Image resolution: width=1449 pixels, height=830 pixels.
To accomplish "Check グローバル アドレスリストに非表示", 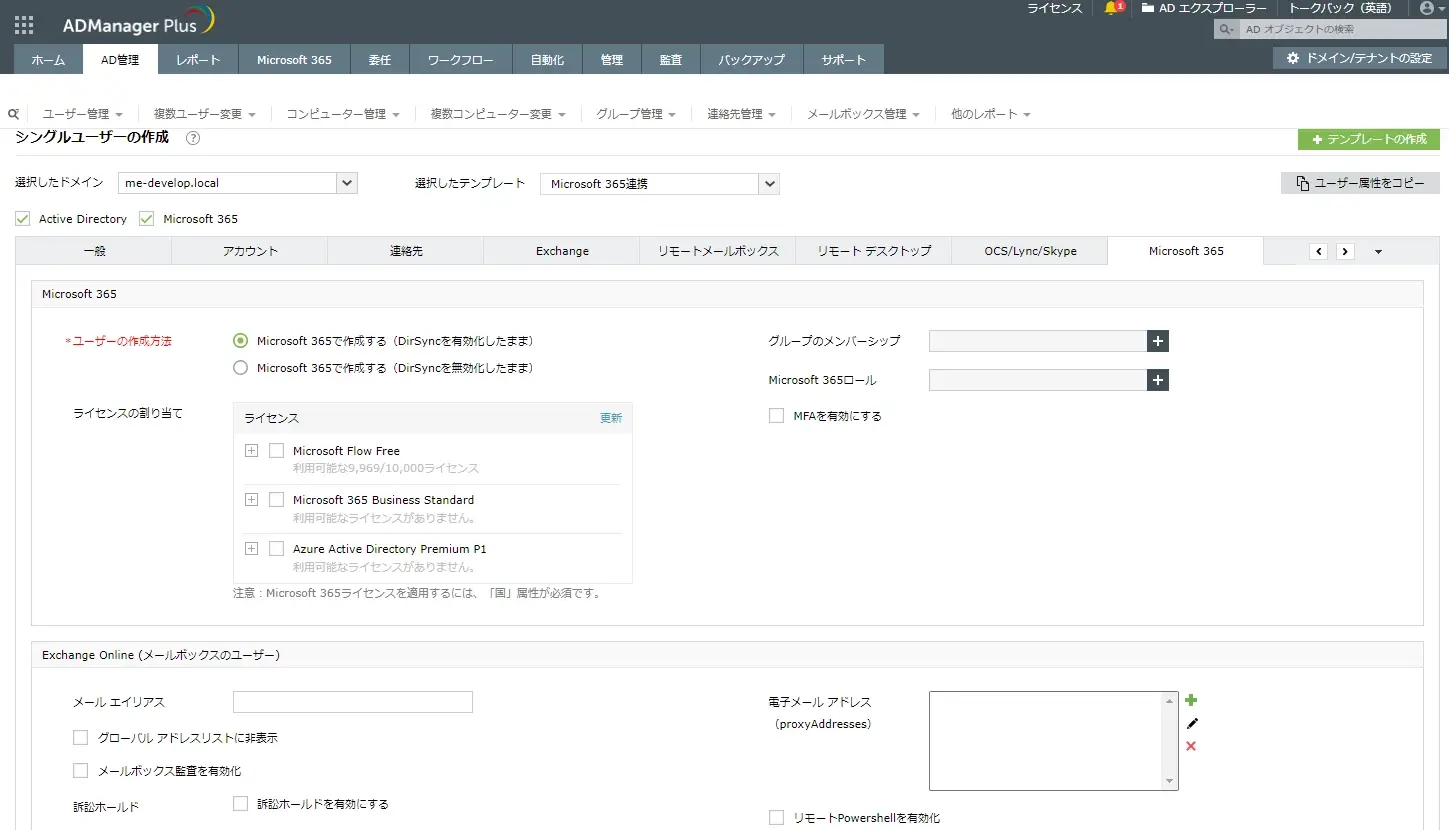I will point(81,738).
